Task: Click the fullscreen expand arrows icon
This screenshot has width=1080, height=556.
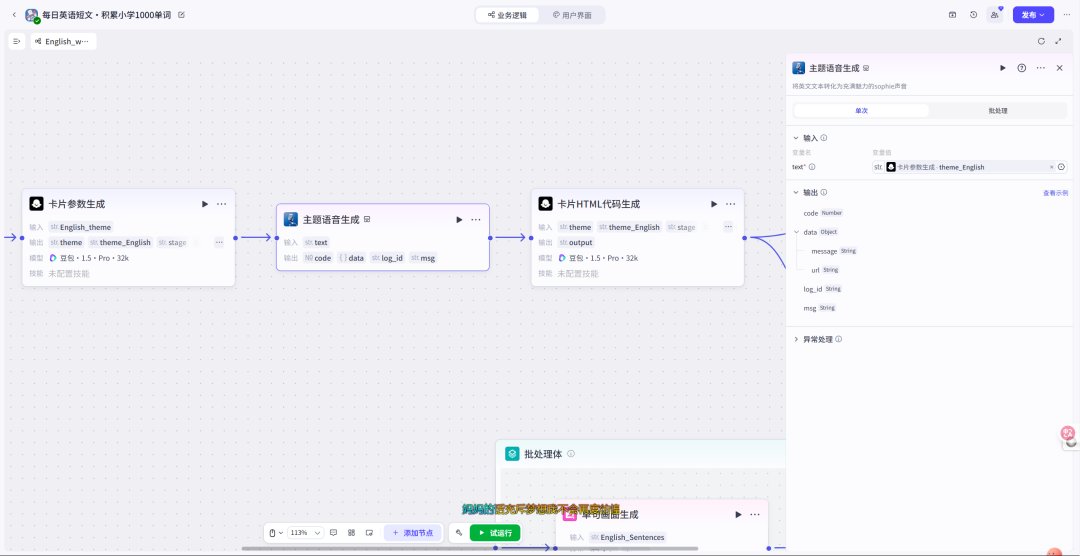Action: coord(1059,41)
